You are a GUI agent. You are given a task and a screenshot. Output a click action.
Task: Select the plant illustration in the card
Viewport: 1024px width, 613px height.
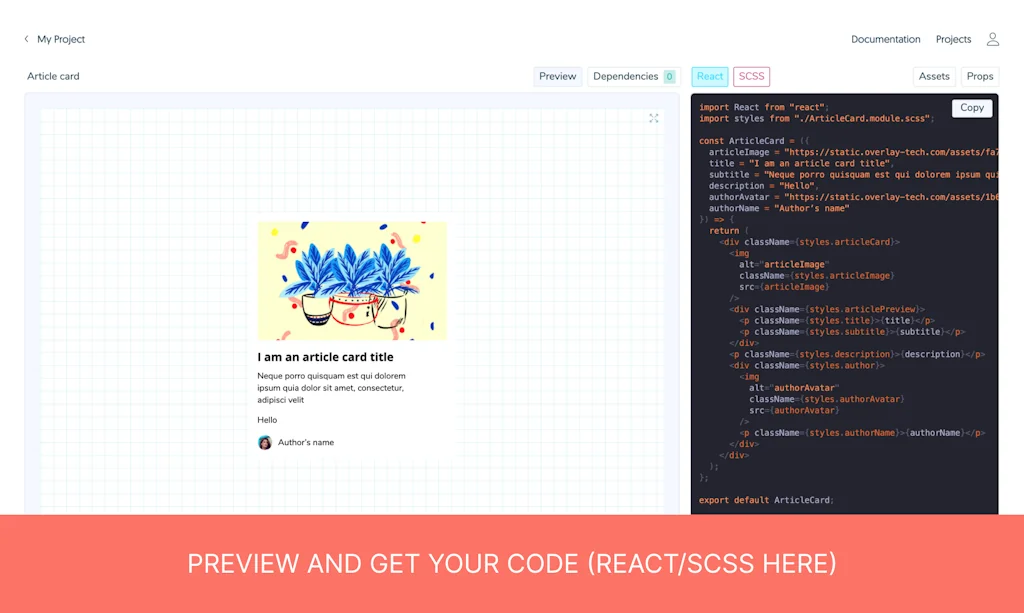pos(352,281)
